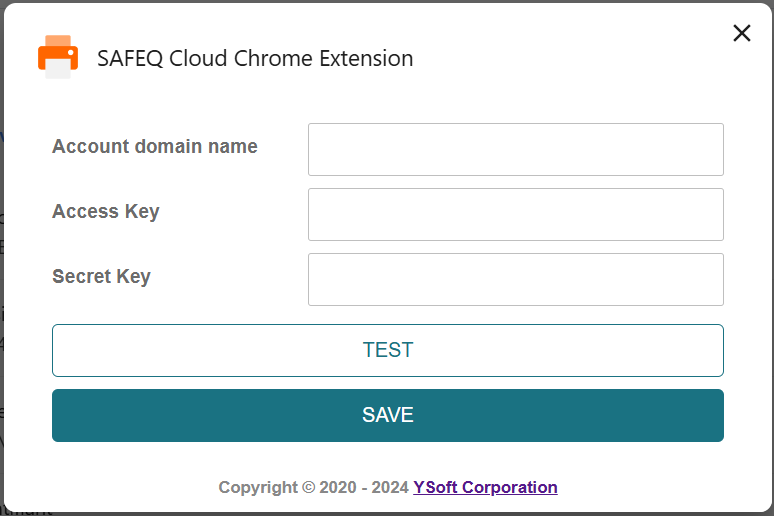Click the dimmed page backdrop beside the dialog
Image resolution: width=774 pixels, height=516 pixels.
1,257
